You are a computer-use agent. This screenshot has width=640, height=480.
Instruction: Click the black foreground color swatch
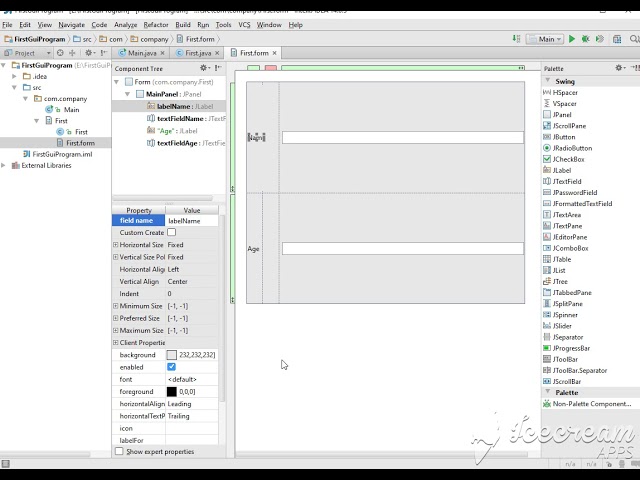172,392
